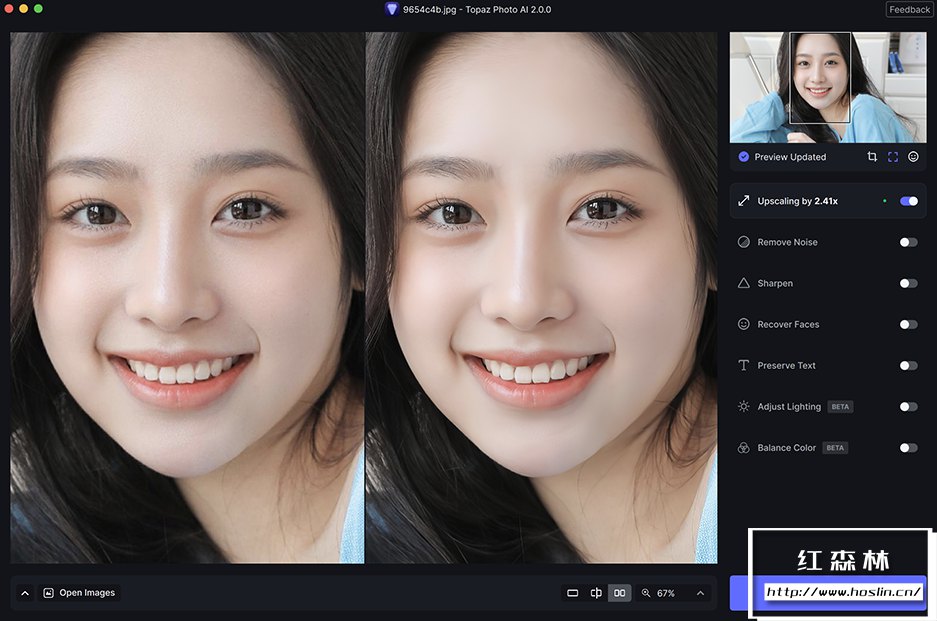The height and width of the screenshot is (621, 937).
Task: Turn off the Upscaling toggle
Action: click(909, 201)
